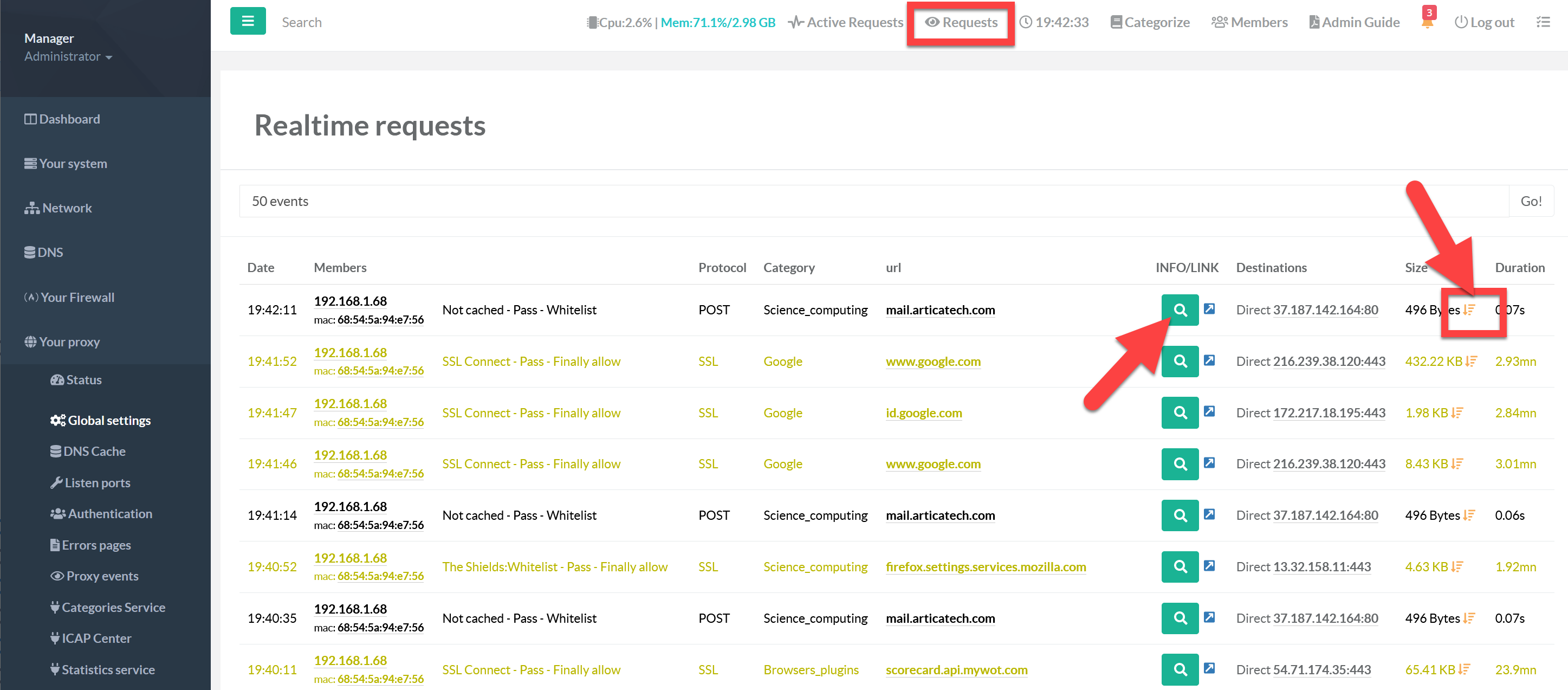
Task: Expand the Administrator dropdown
Action: (68, 56)
